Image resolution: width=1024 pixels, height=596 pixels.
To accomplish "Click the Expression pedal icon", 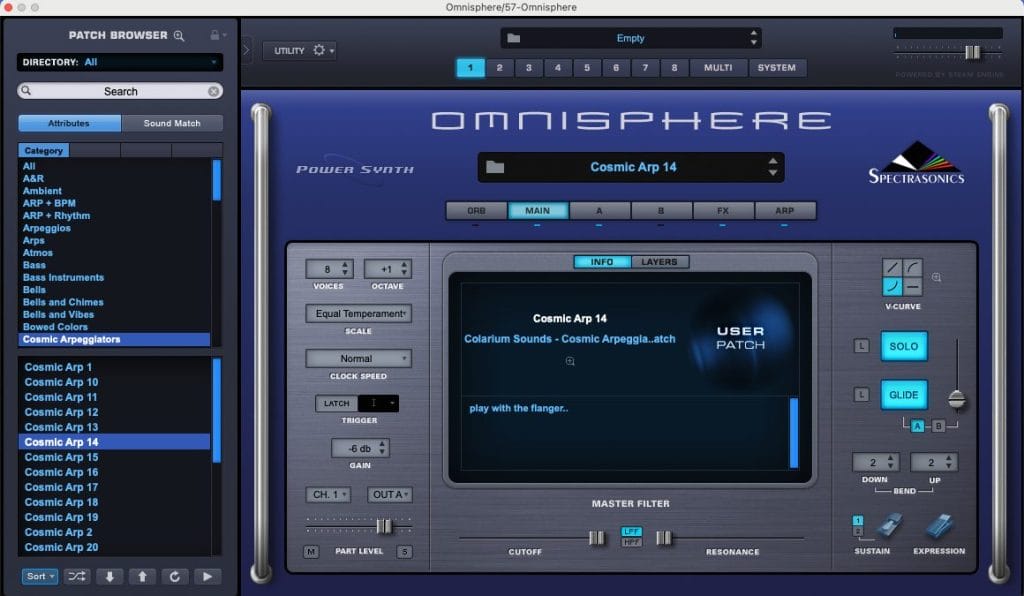I will (x=939, y=526).
